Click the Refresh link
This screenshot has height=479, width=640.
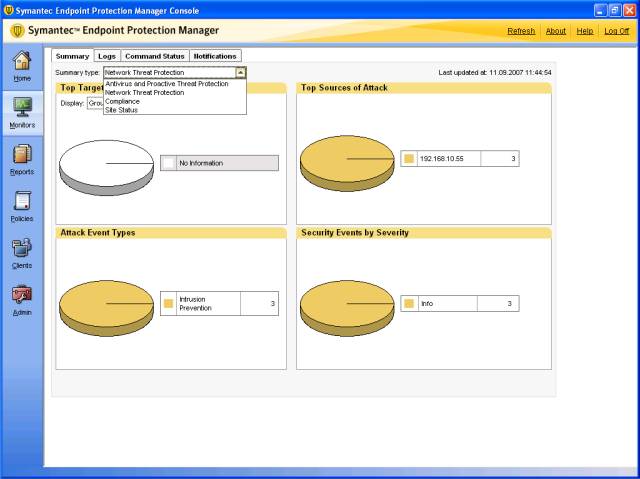[521, 31]
